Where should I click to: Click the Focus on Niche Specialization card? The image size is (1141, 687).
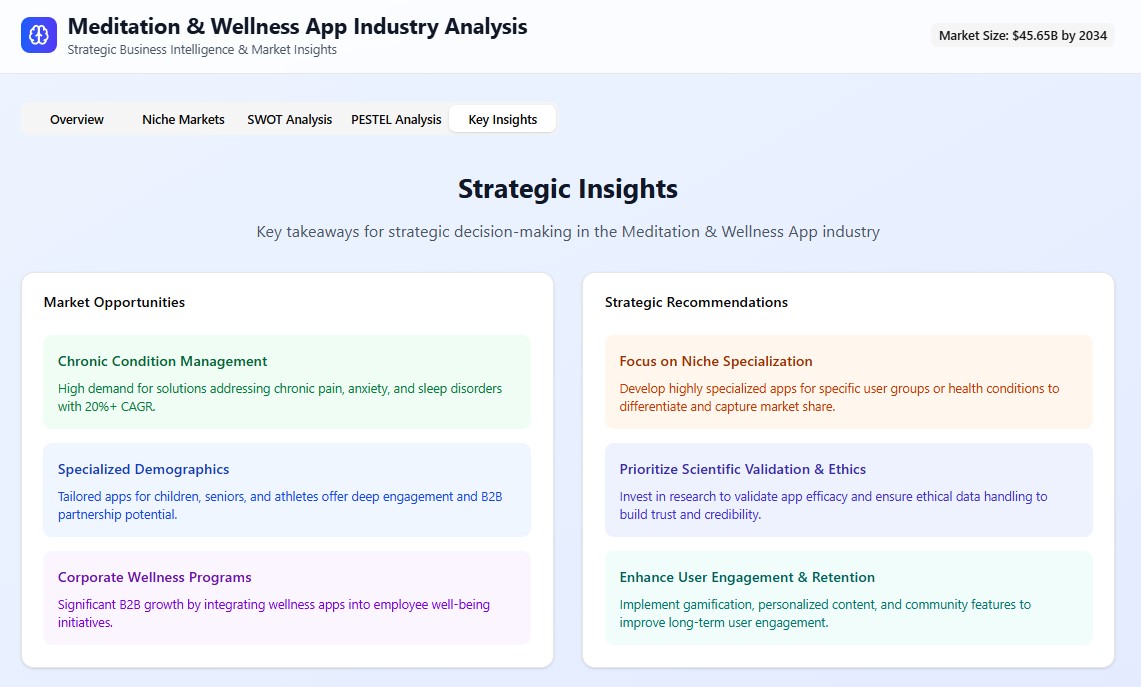click(848, 382)
